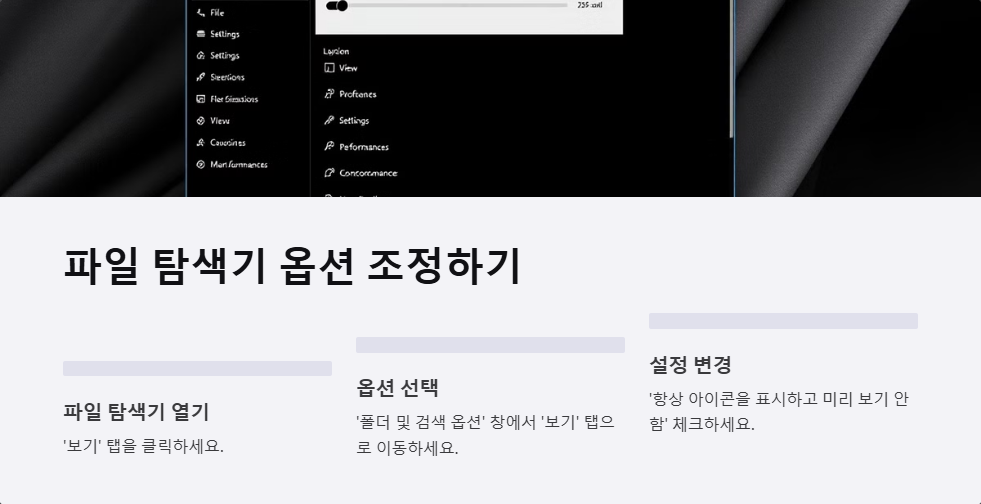This screenshot has width=981, height=504.
Task: Open Peformances in the Laption list
Action: (364, 147)
